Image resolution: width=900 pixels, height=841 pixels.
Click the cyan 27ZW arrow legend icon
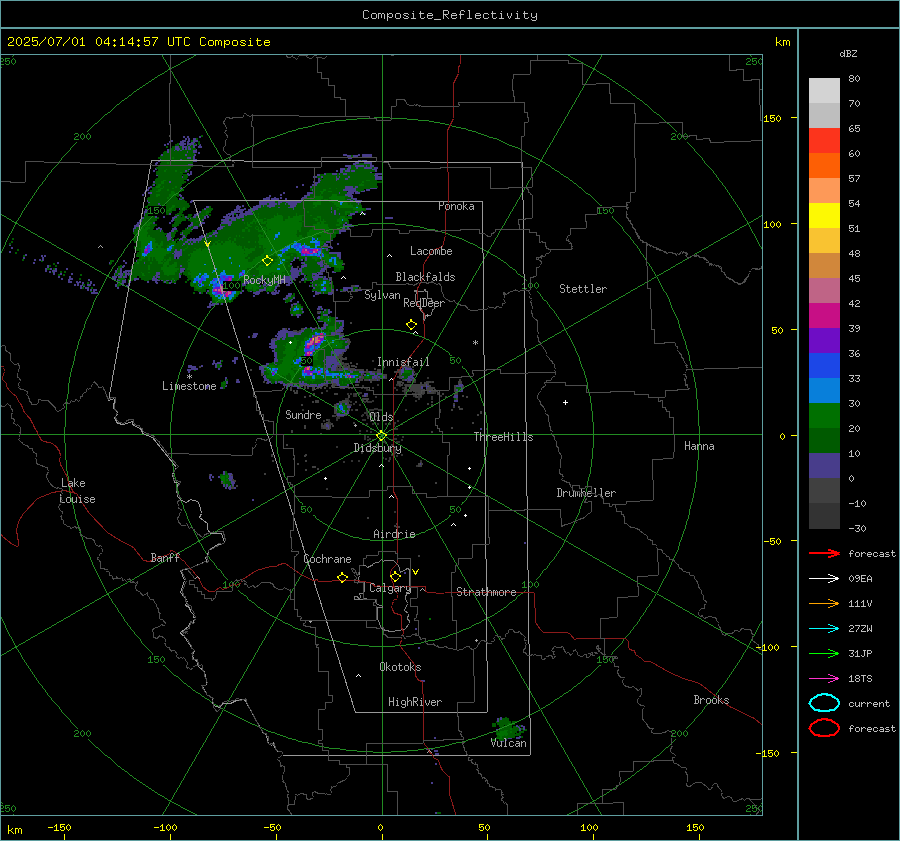click(824, 629)
